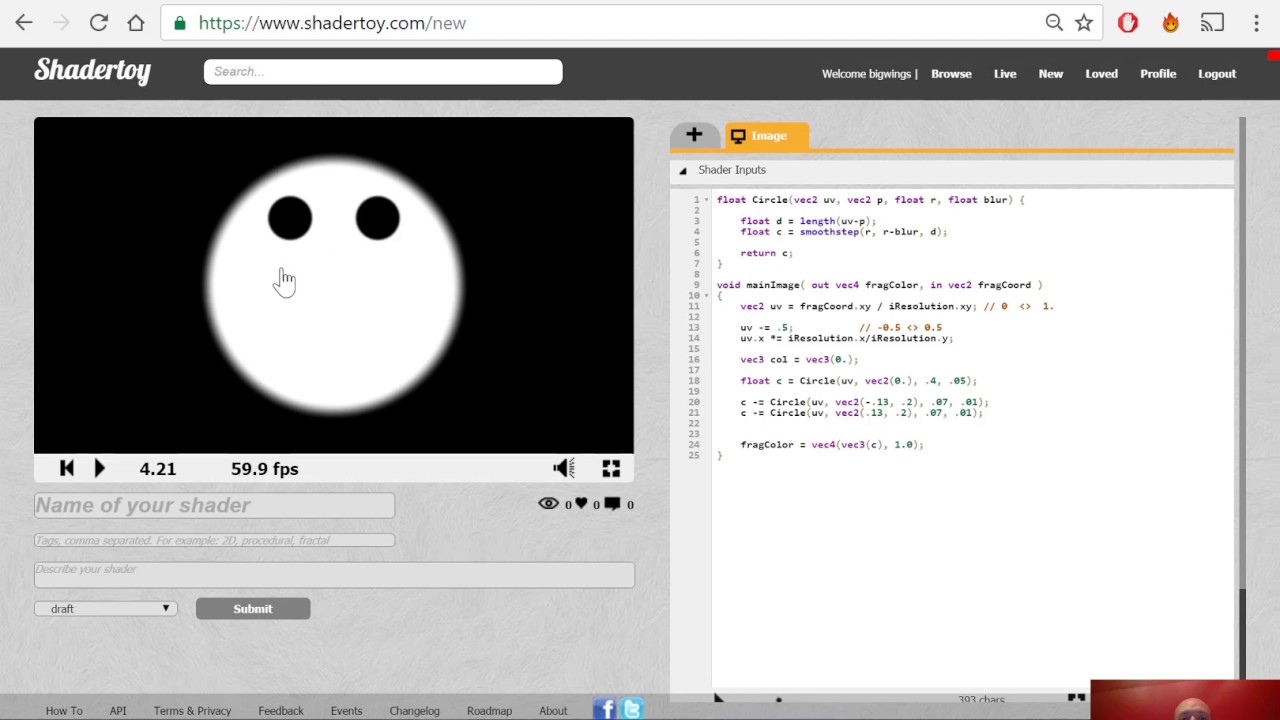Collapse the mainImage body at line 10
Screen dimensions: 1280x720
tap(707, 296)
